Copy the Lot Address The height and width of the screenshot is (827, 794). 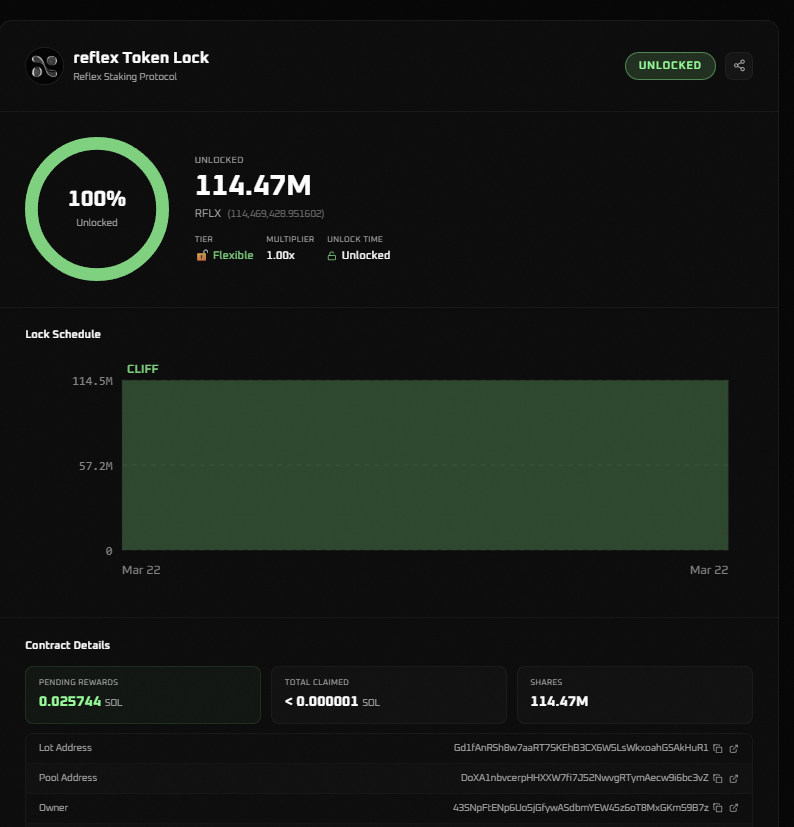coord(718,748)
